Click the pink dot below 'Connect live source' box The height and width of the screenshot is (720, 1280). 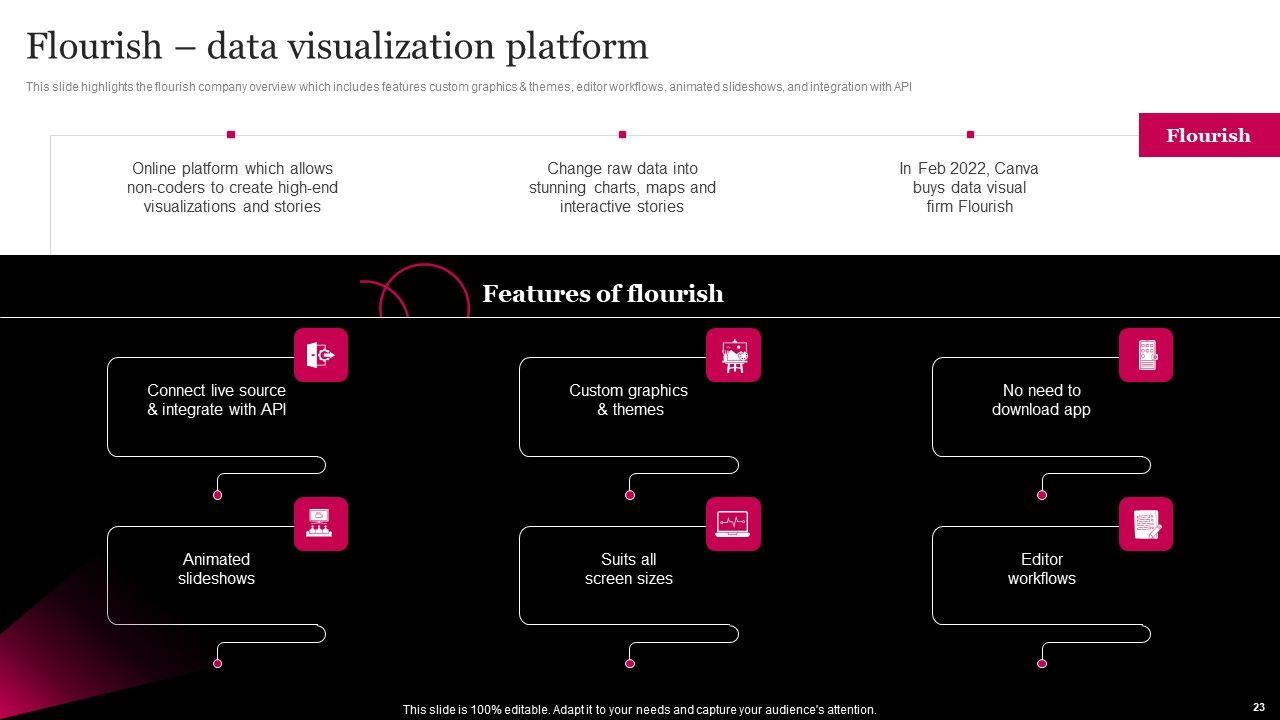point(217,495)
